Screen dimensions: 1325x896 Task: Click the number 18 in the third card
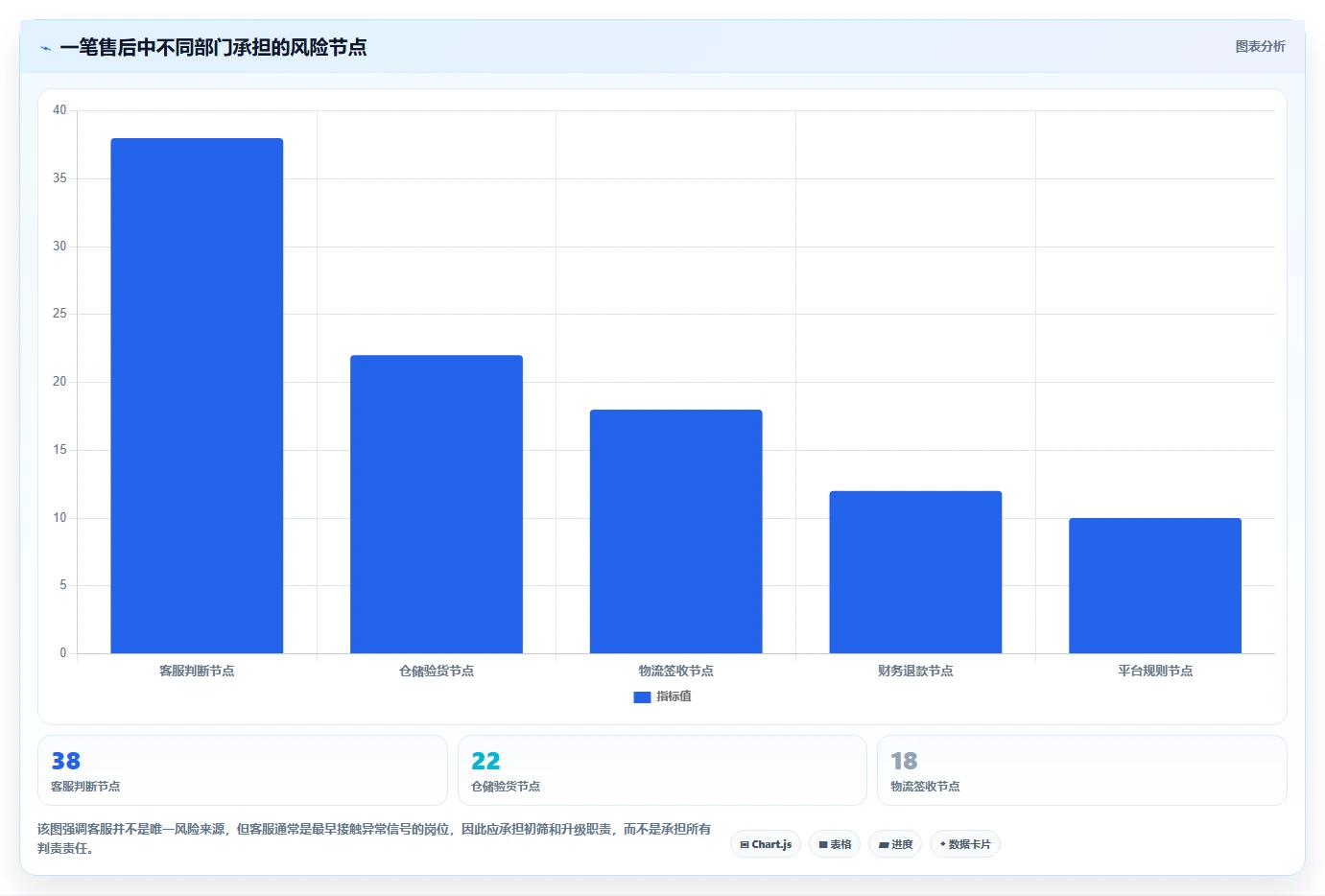point(904,761)
